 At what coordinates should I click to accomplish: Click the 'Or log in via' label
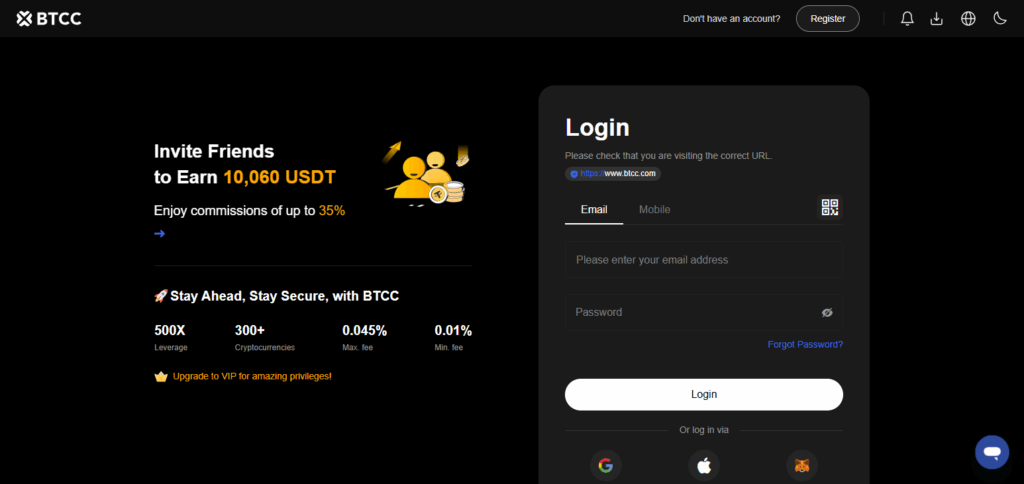point(704,430)
